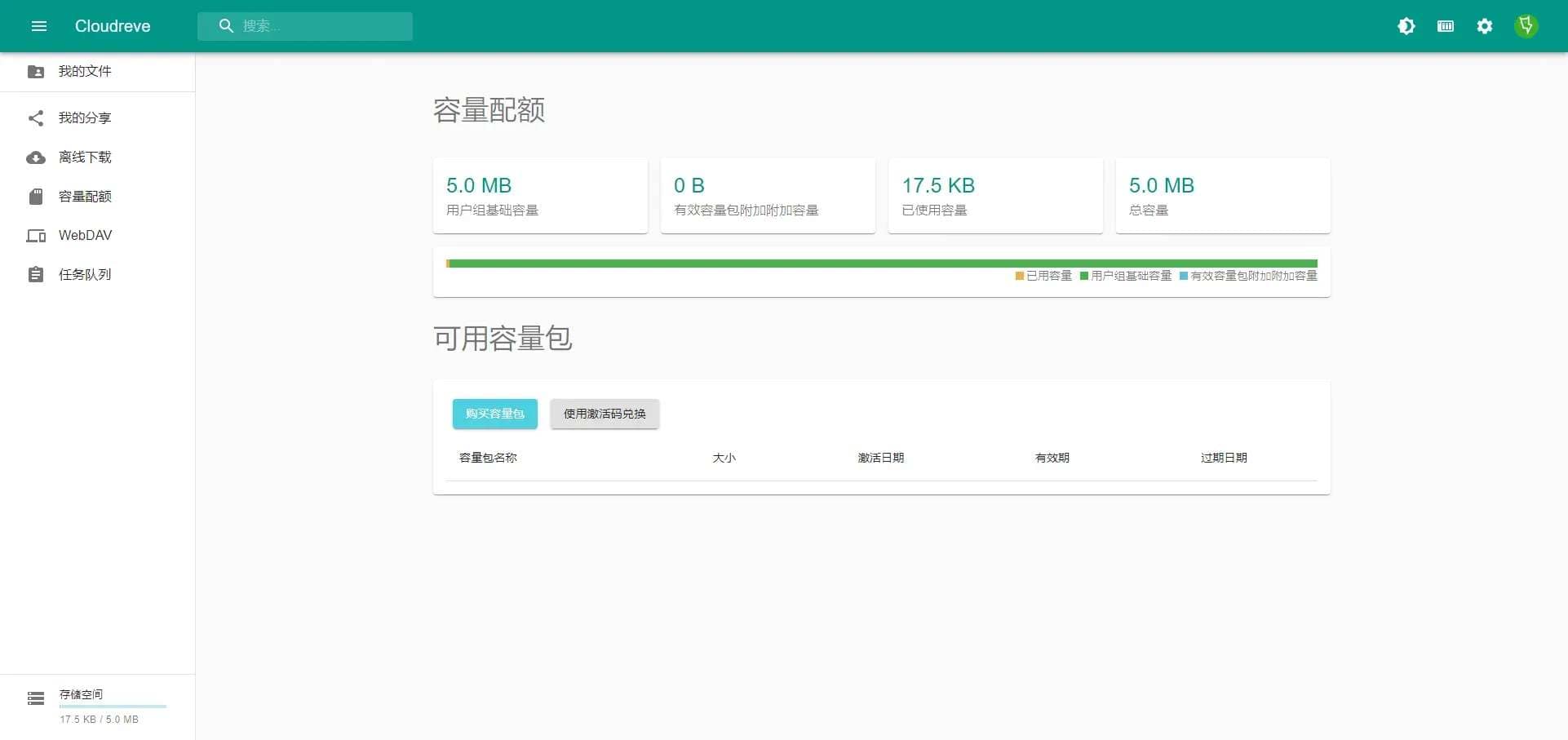Select 容量配额 in the sidebar
The height and width of the screenshot is (740, 1568).
(97, 197)
